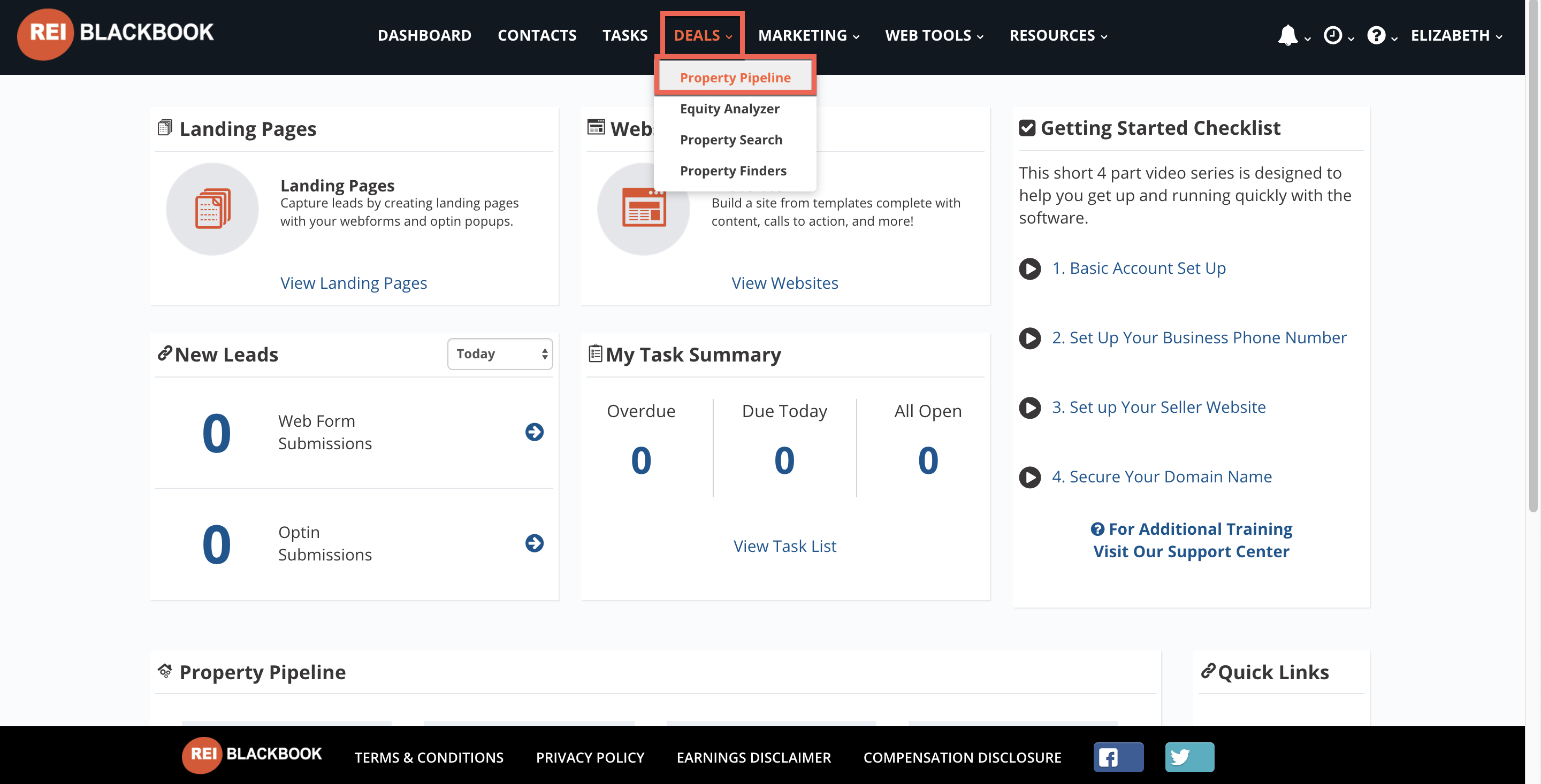1541x784 pixels.
Task: Expand the Deals menu
Action: [703, 35]
